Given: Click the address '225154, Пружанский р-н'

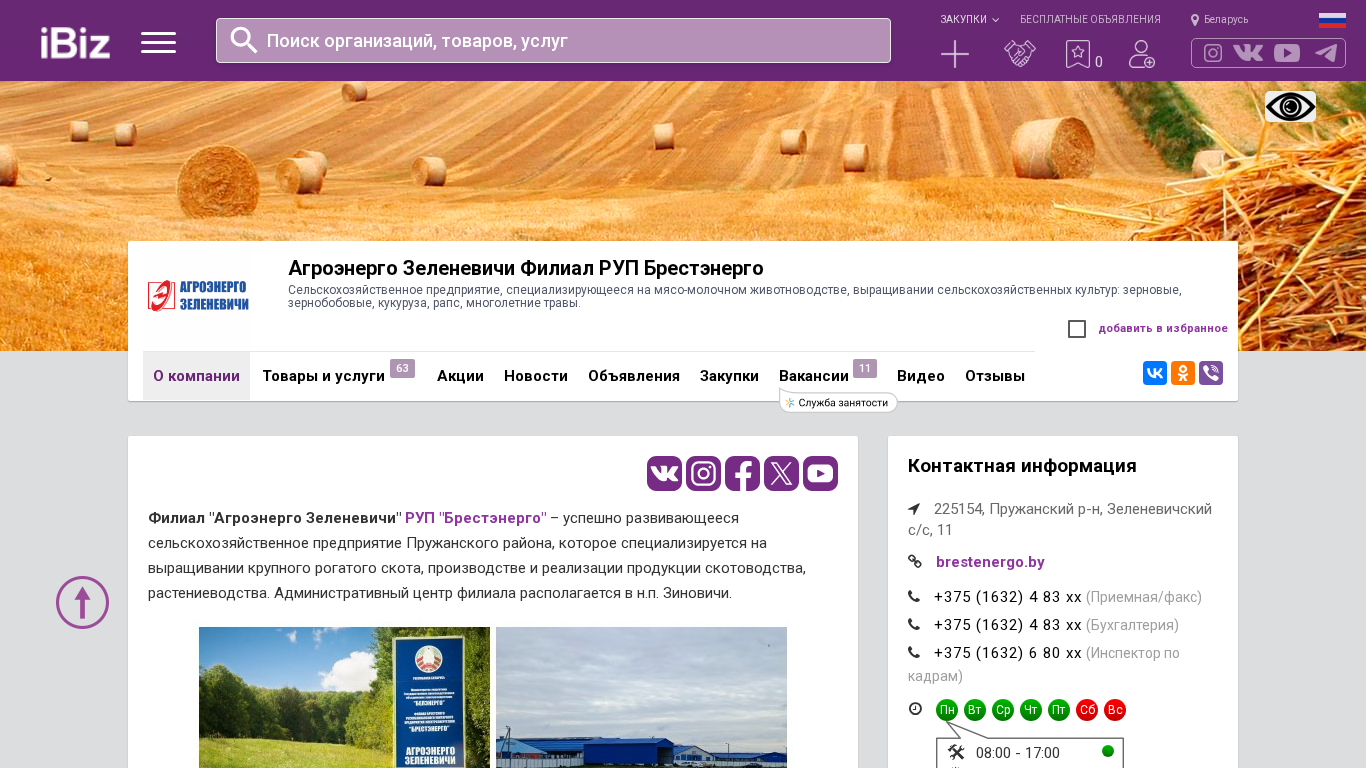Looking at the screenshot, I should pos(1060,519).
